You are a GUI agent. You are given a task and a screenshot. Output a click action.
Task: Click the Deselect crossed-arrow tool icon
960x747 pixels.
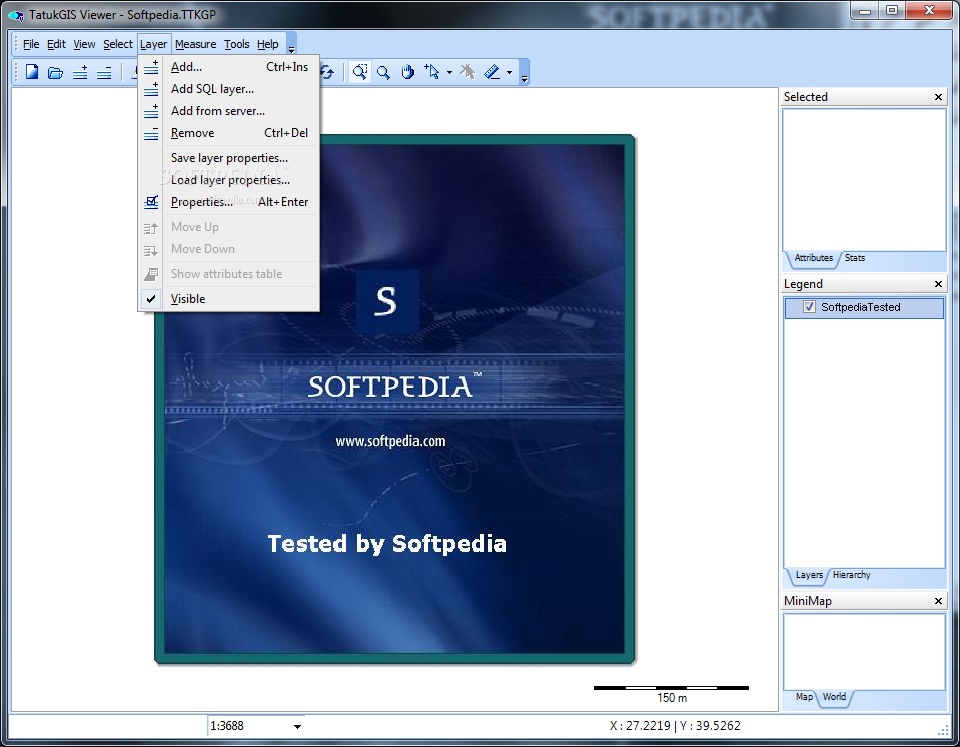click(x=468, y=72)
